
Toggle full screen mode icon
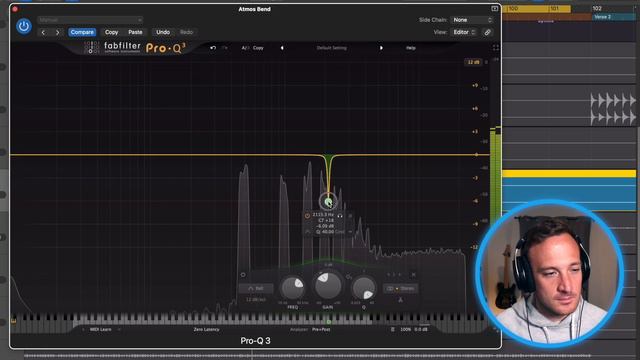(496, 48)
